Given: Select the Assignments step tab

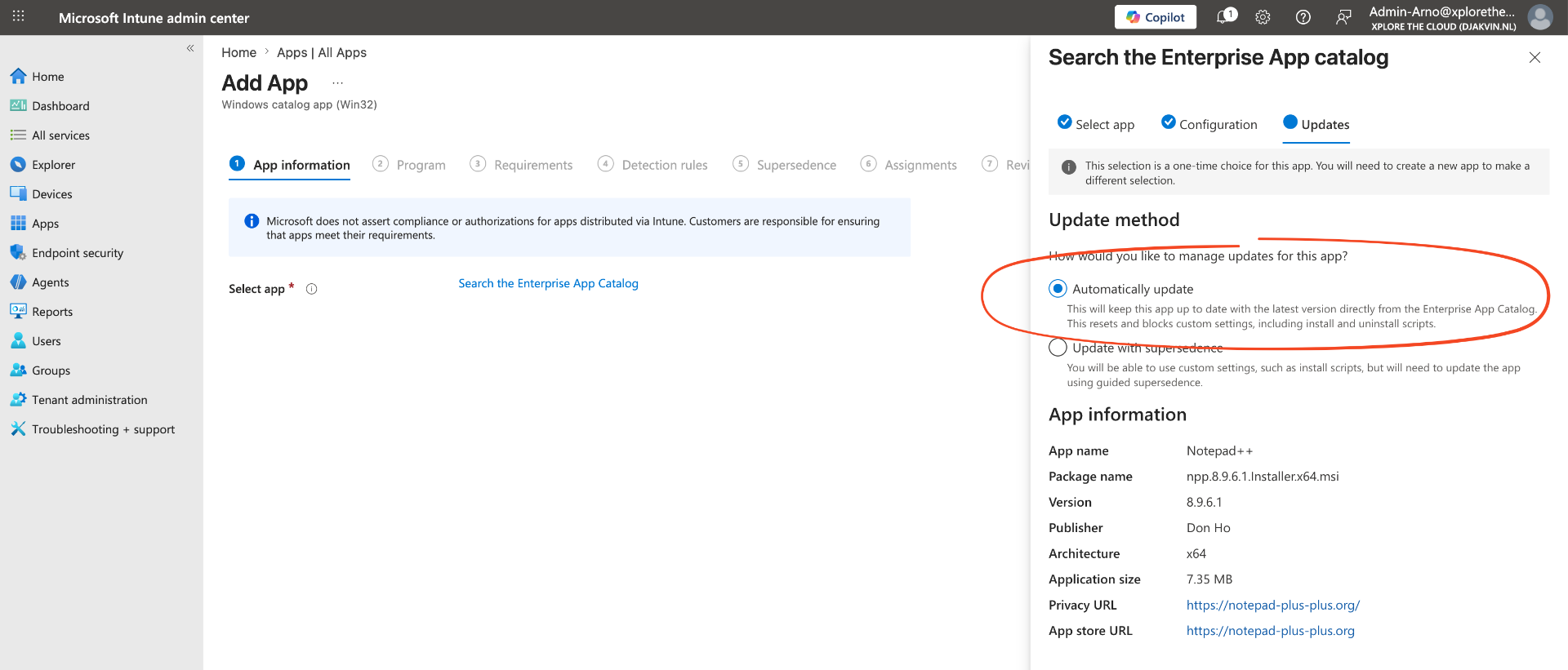Looking at the screenshot, I should pos(908,165).
